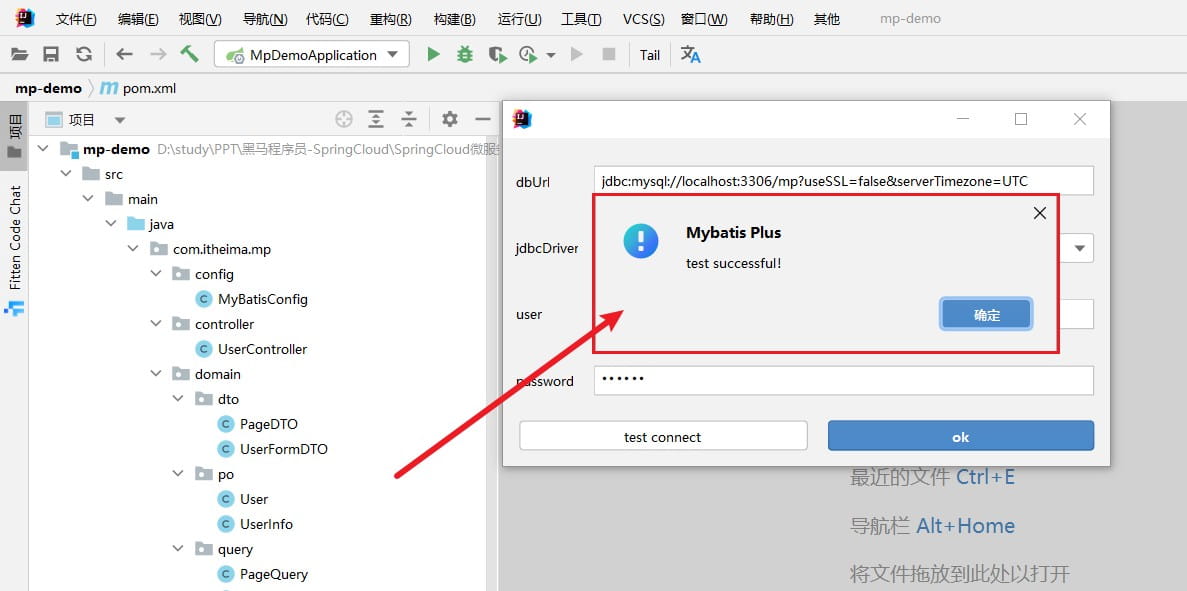The height and width of the screenshot is (591, 1187).
Task: Click the password input field
Action: click(x=843, y=381)
